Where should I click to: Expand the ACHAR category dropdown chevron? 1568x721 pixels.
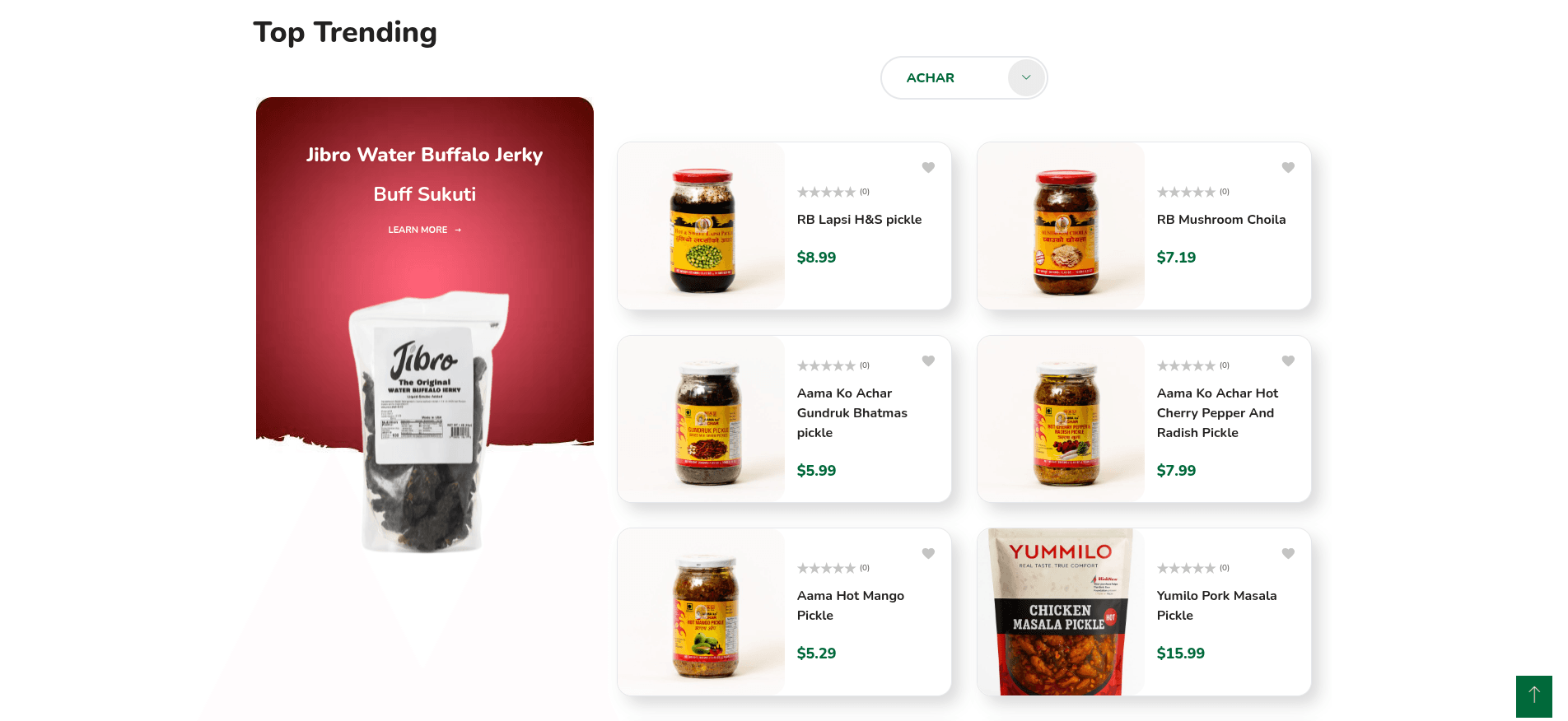click(x=1026, y=77)
